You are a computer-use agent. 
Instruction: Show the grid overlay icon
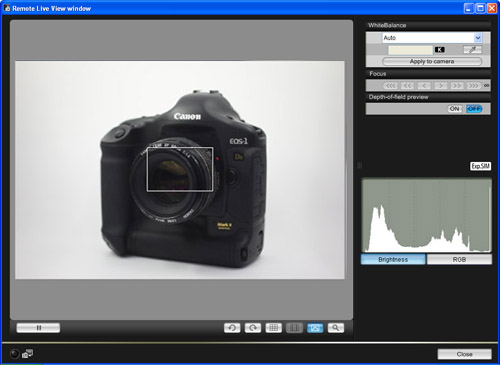(x=273, y=328)
